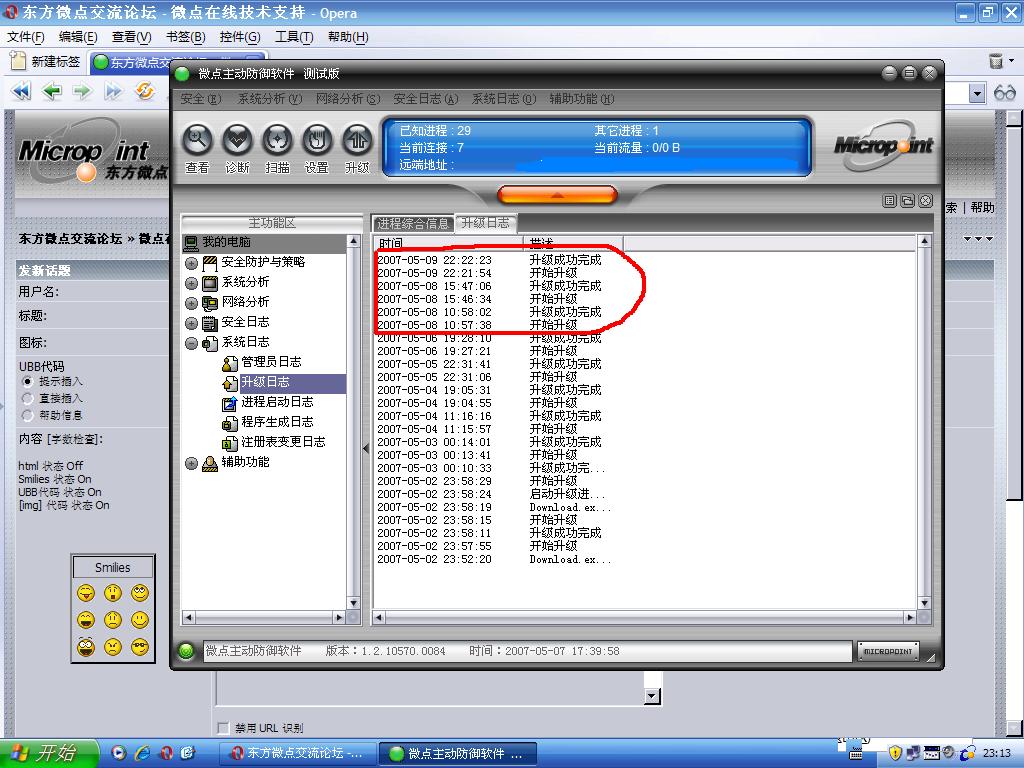Select 我的电脑 root tree item
This screenshot has height=768, width=1024.
pyautogui.click(x=226, y=242)
